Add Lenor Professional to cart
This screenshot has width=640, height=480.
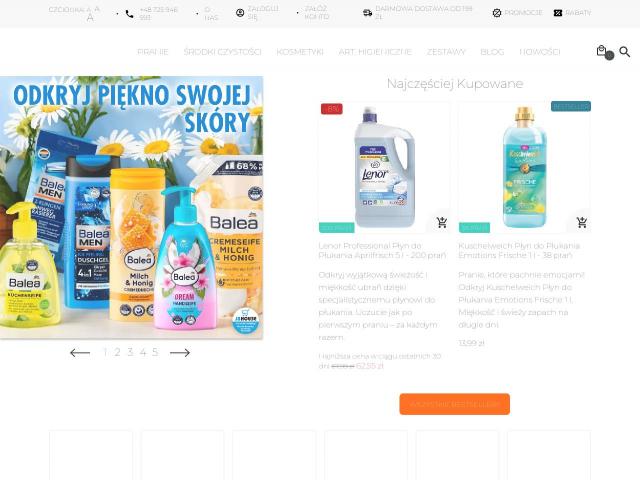point(442,222)
